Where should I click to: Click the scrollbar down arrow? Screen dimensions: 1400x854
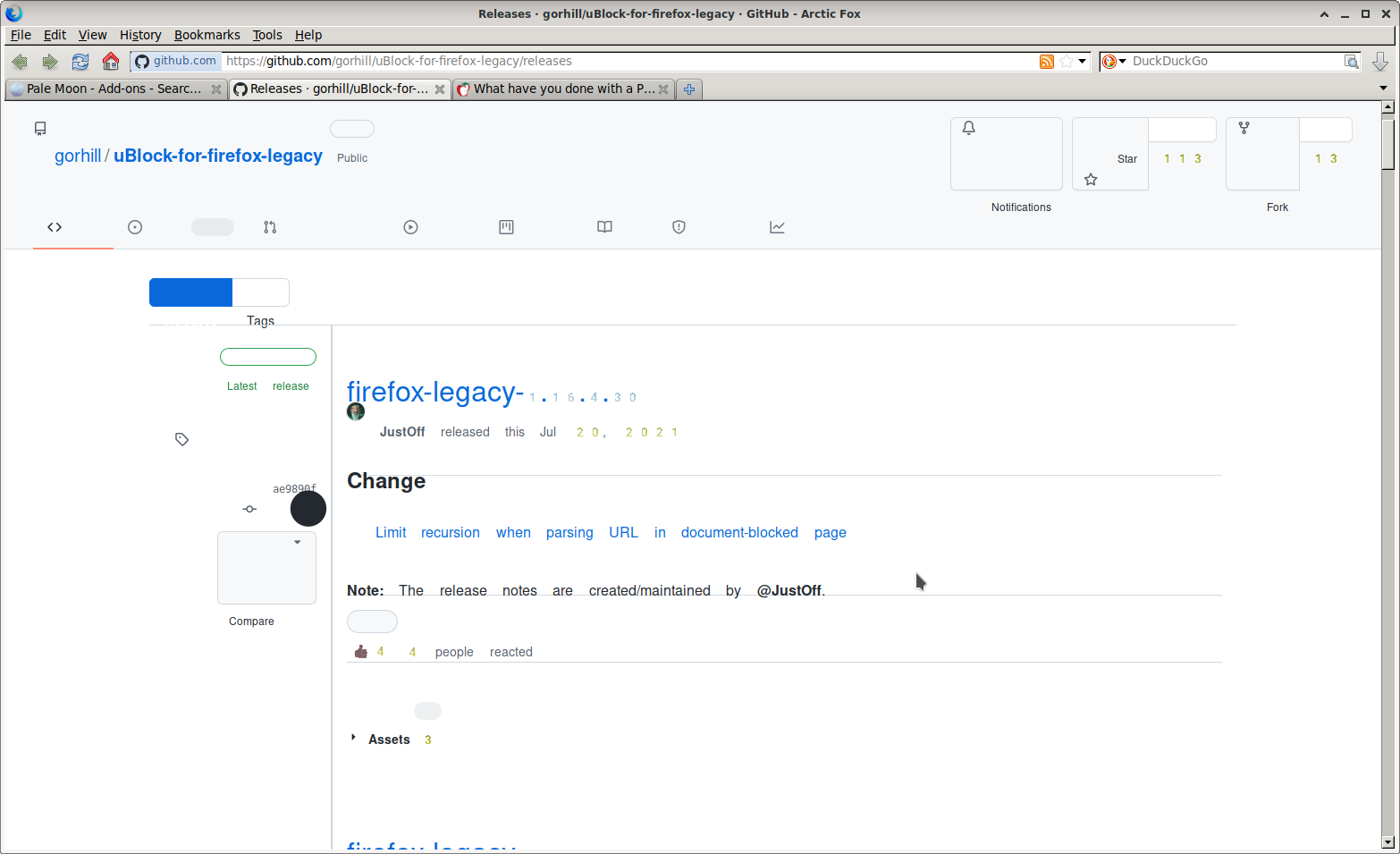pyautogui.click(x=1387, y=841)
